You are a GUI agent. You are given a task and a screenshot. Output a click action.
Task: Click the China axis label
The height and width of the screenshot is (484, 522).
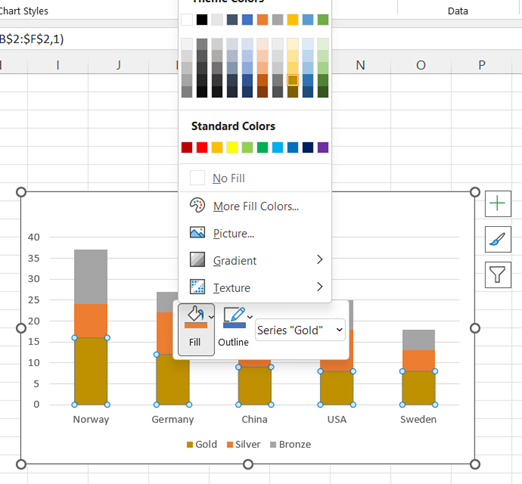coord(254,419)
